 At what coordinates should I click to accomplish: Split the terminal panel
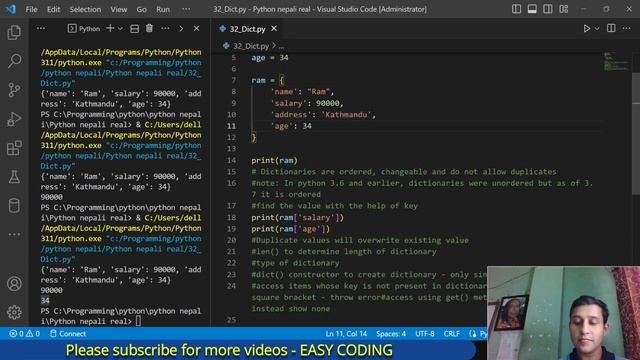point(134,29)
